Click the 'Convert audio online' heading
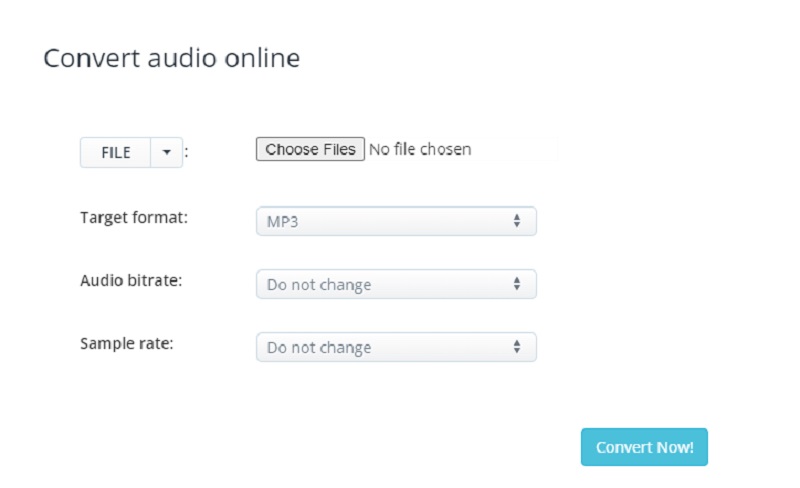This screenshot has width=800, height=488. click(171, 58)
